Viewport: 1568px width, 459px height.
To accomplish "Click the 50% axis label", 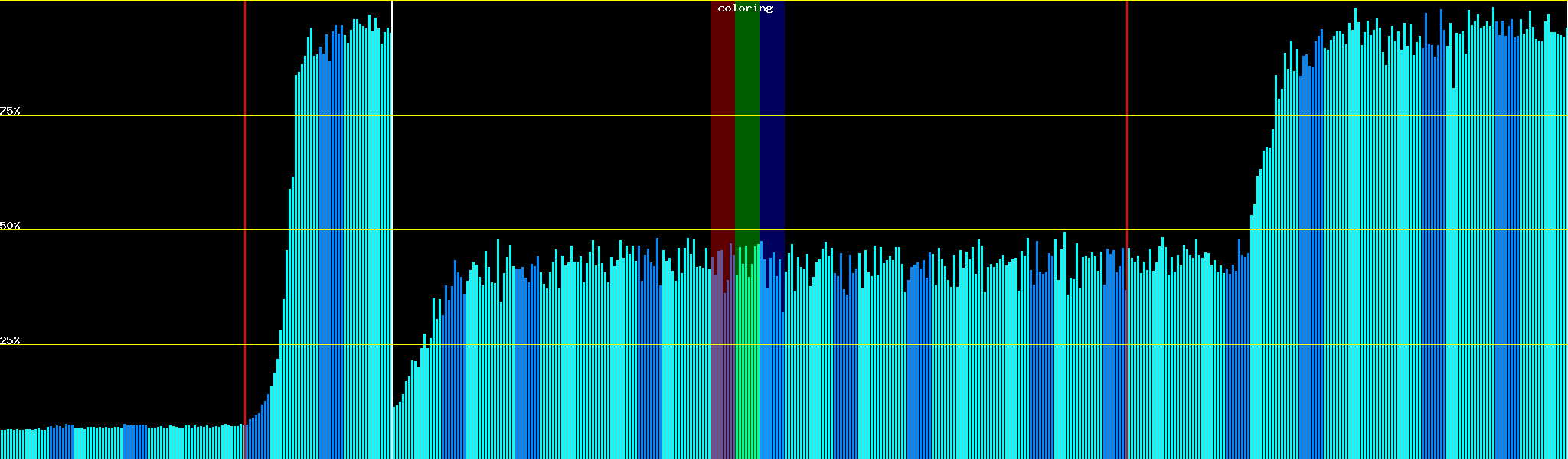I will click(x=10, y=226).
